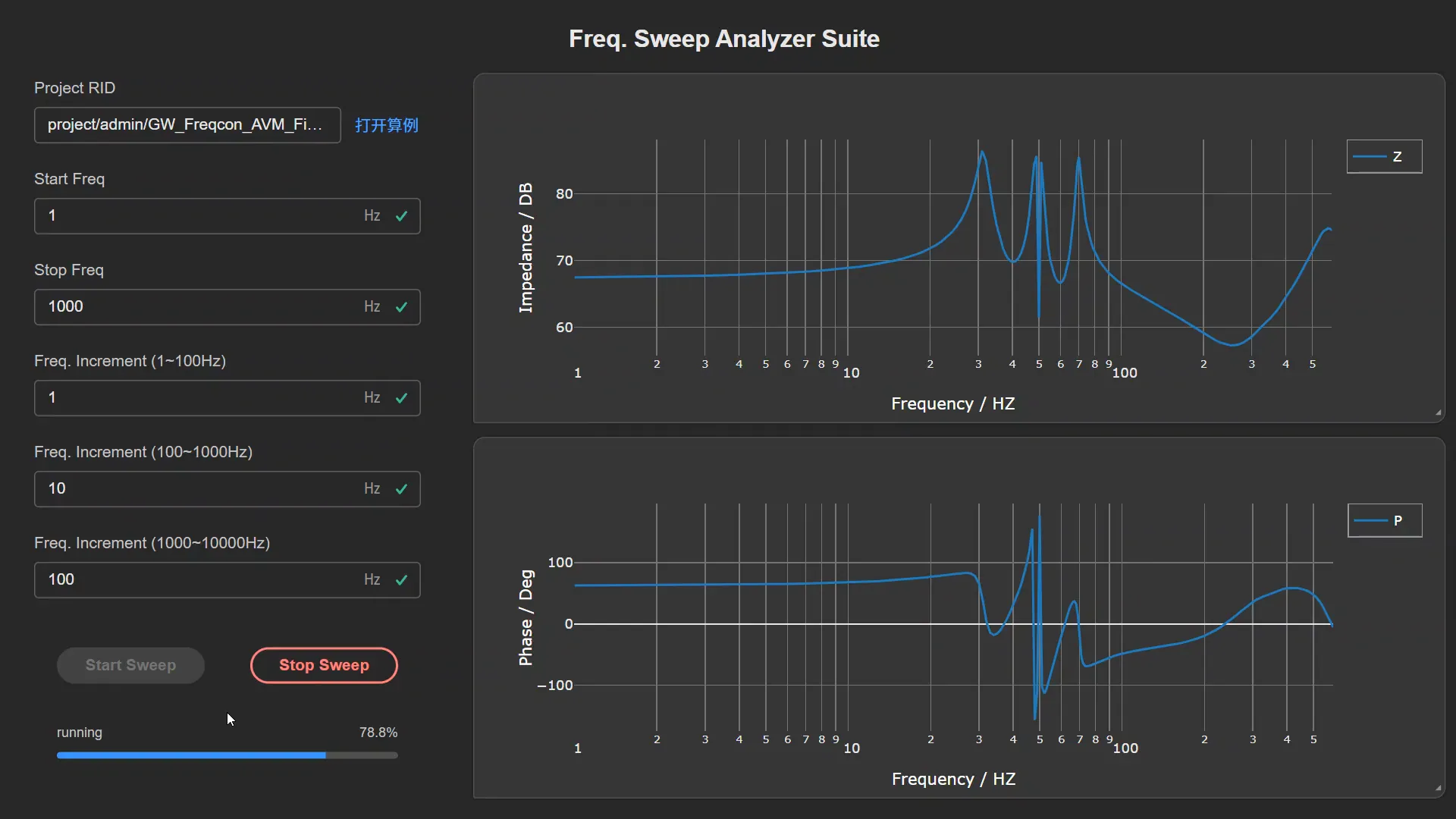This screenshot has height=819, width=1456.
Task: Click the 0 tick on phase axis
Action: point(569,624)
